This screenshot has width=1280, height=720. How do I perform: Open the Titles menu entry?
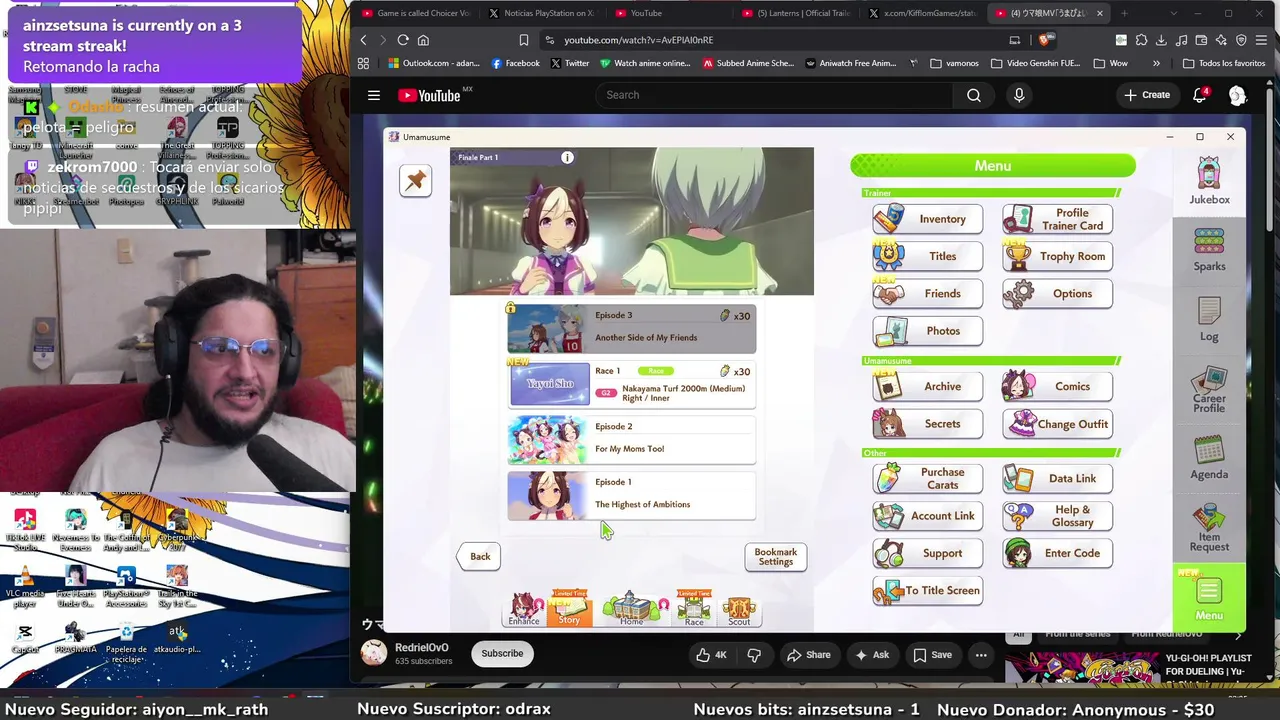click(x=927, y=256)
